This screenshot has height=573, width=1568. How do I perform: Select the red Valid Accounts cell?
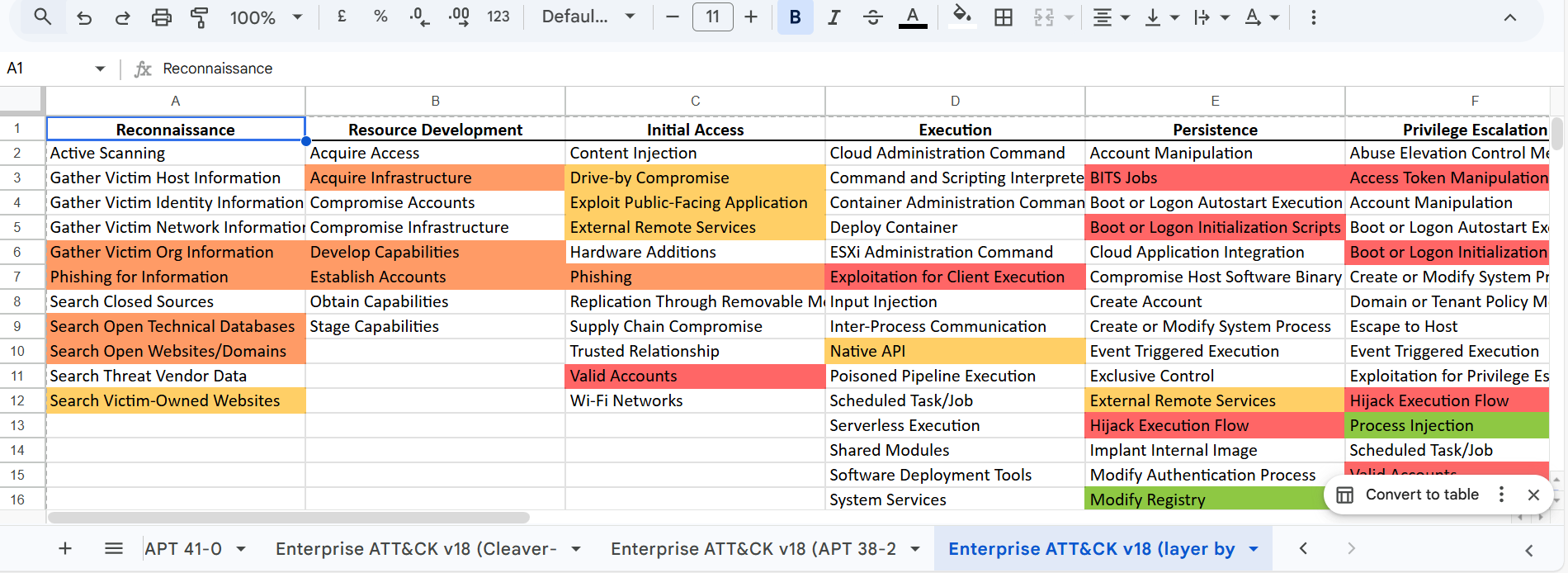[695, 376]
